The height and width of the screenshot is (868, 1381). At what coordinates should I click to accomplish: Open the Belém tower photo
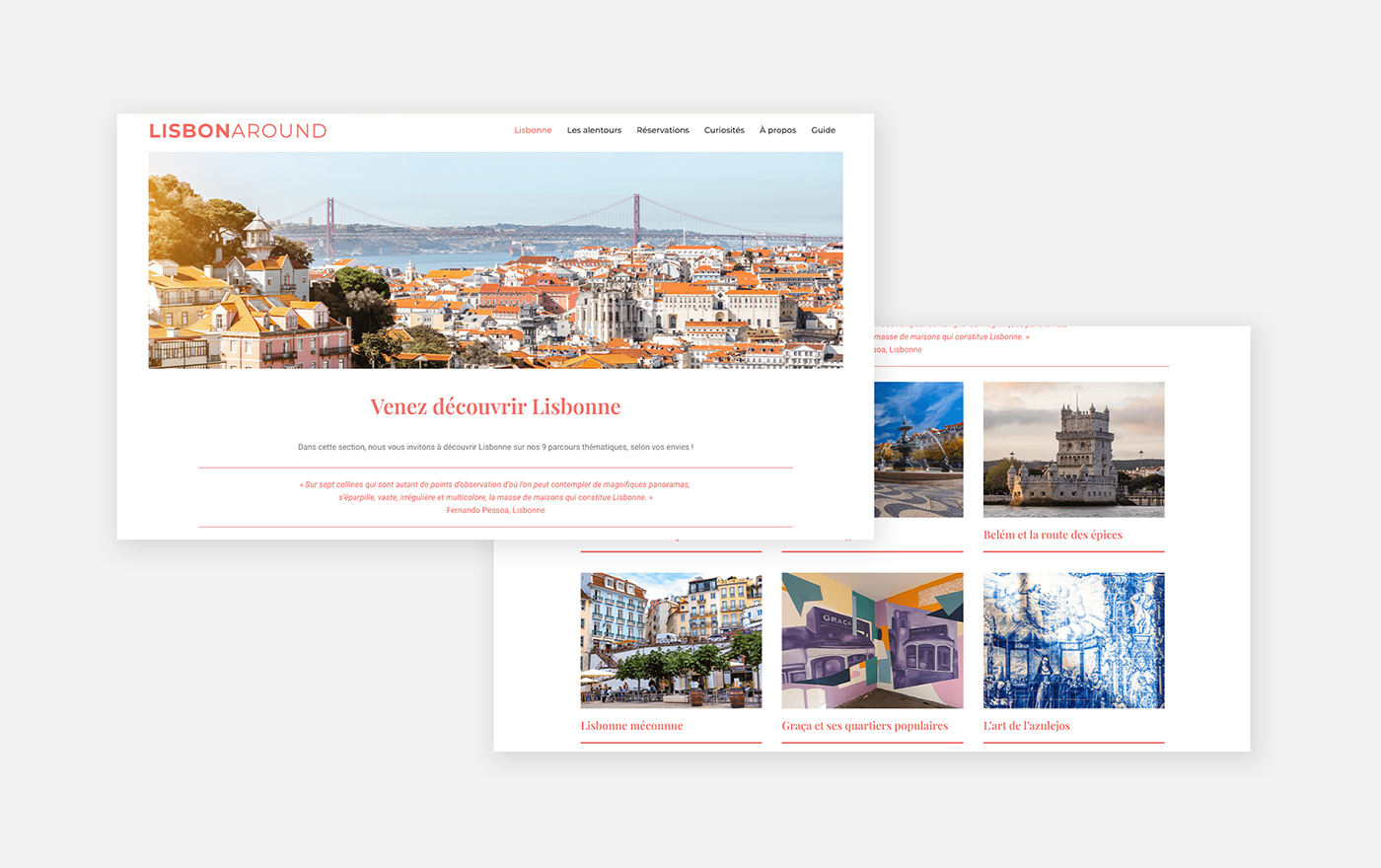[1073, 450]
